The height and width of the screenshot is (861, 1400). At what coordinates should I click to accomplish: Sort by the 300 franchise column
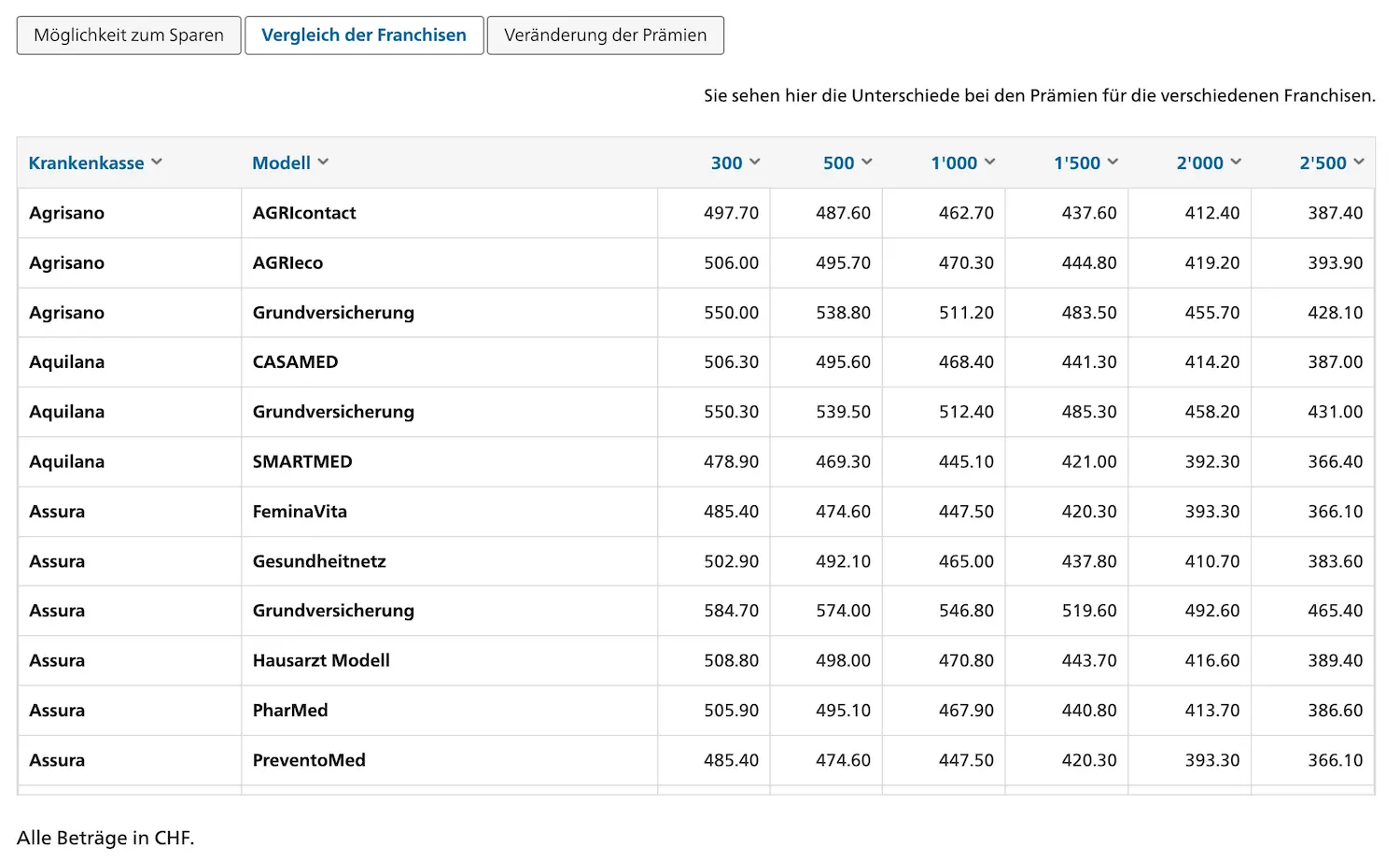(735, 162)
